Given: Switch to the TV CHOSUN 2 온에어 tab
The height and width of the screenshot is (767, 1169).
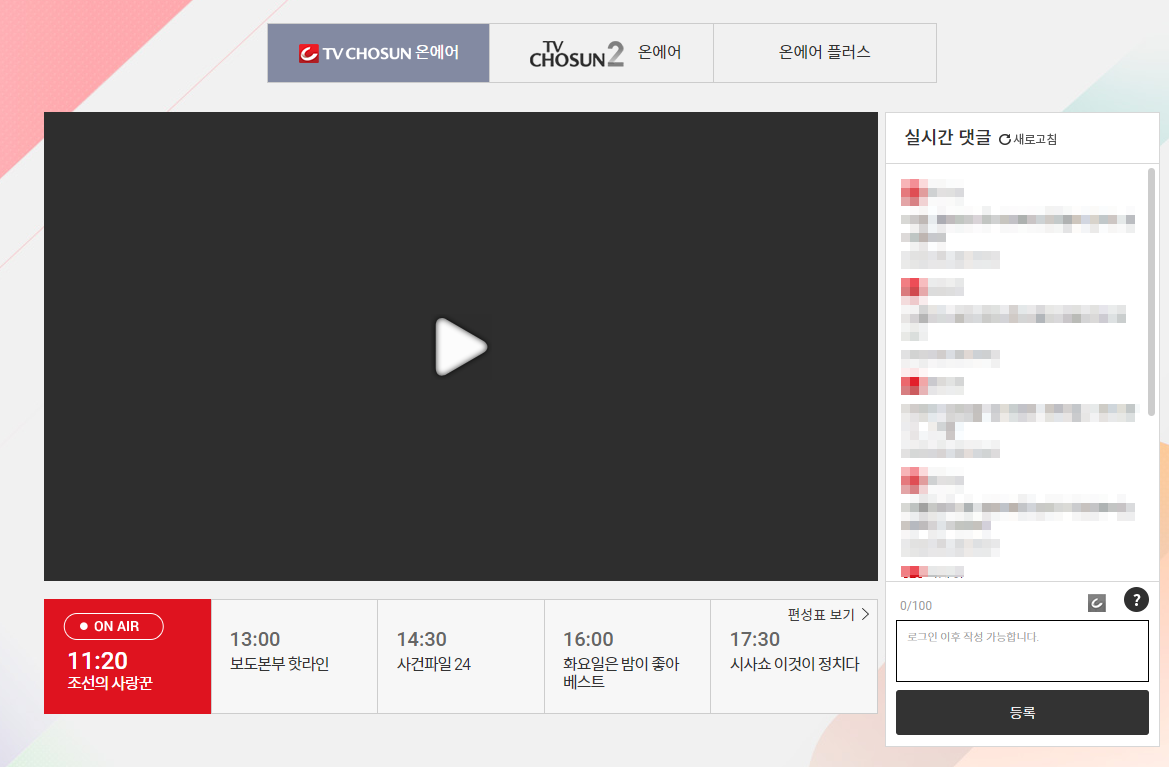Looking at the screenshot, I should click(x=600, y=52).
